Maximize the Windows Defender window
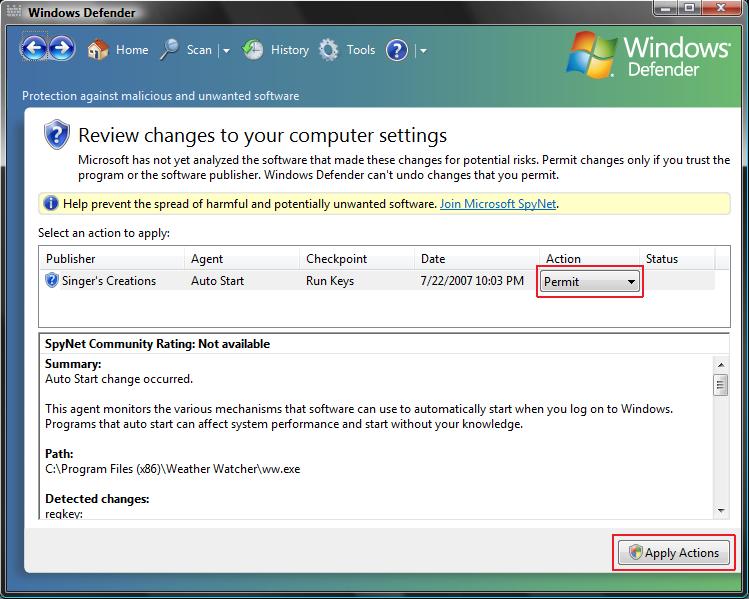The image size is (749, 599). tap(689, 8)
